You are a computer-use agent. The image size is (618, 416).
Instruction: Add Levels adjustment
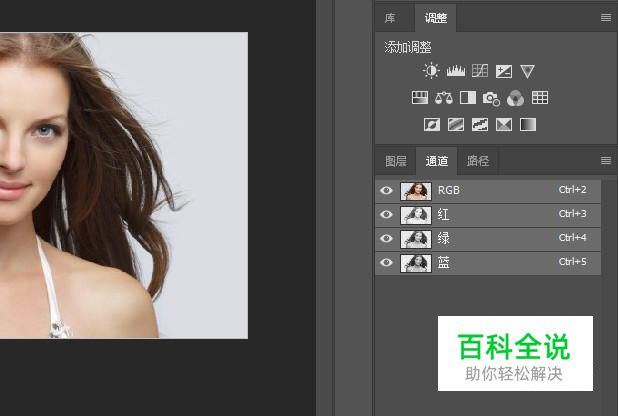pyautogui.click(x=456, y=71)
